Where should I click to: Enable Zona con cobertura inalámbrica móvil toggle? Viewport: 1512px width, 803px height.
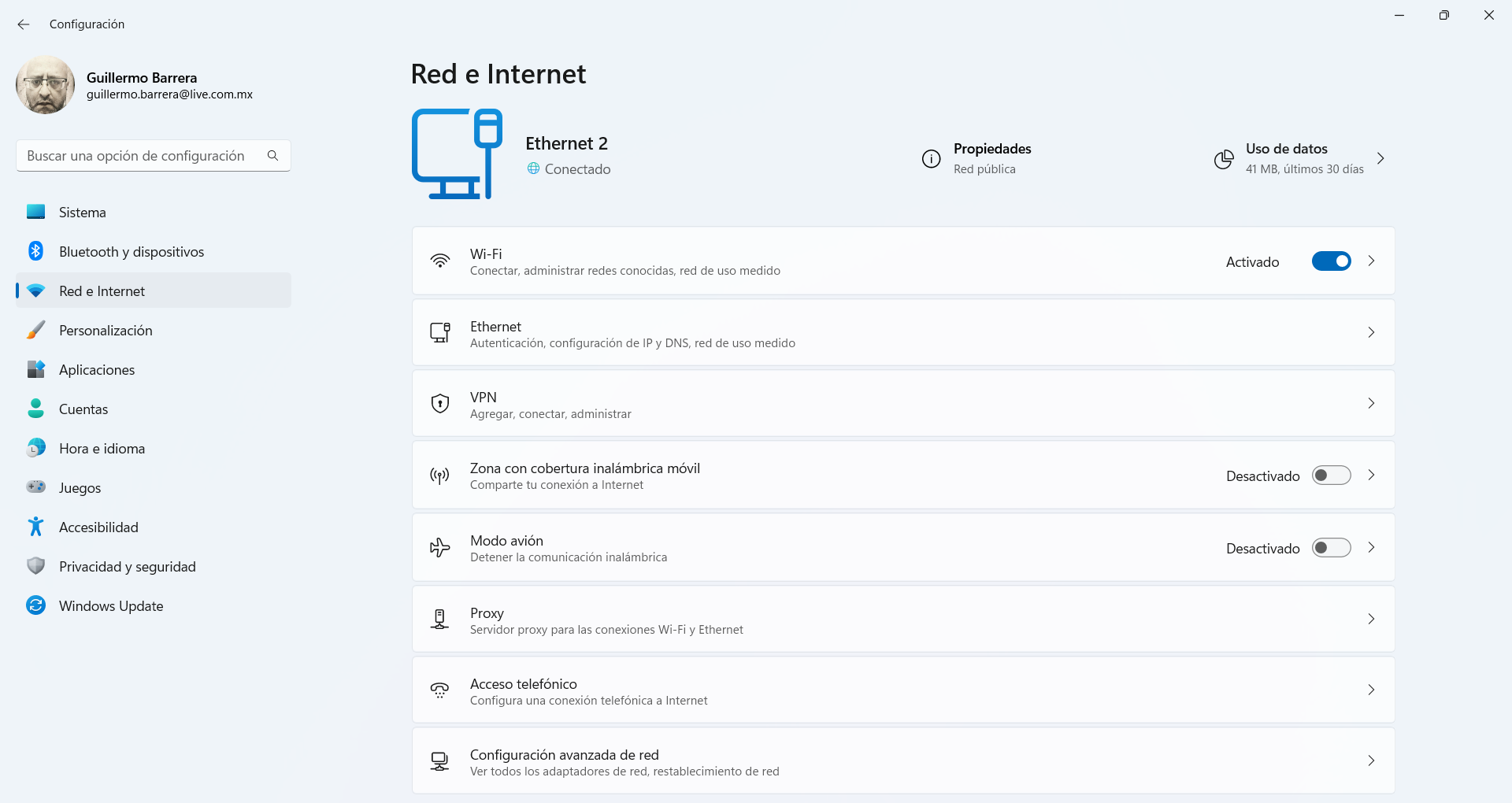click(x=1331, y=476)
